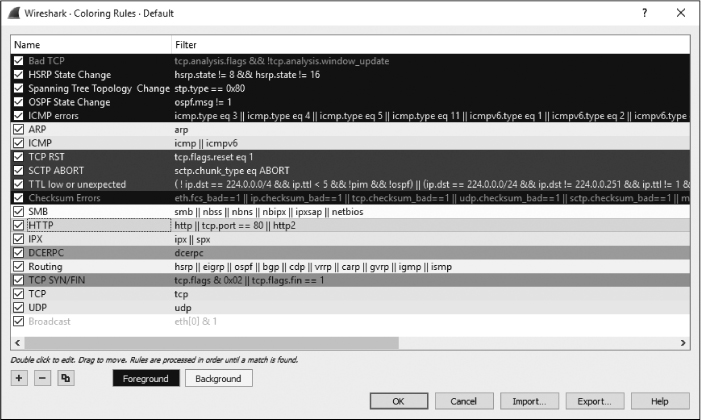This screenshot has width=701, height=420.
Task: Click the 'udp' filter cell
Action: click(183, 308)
